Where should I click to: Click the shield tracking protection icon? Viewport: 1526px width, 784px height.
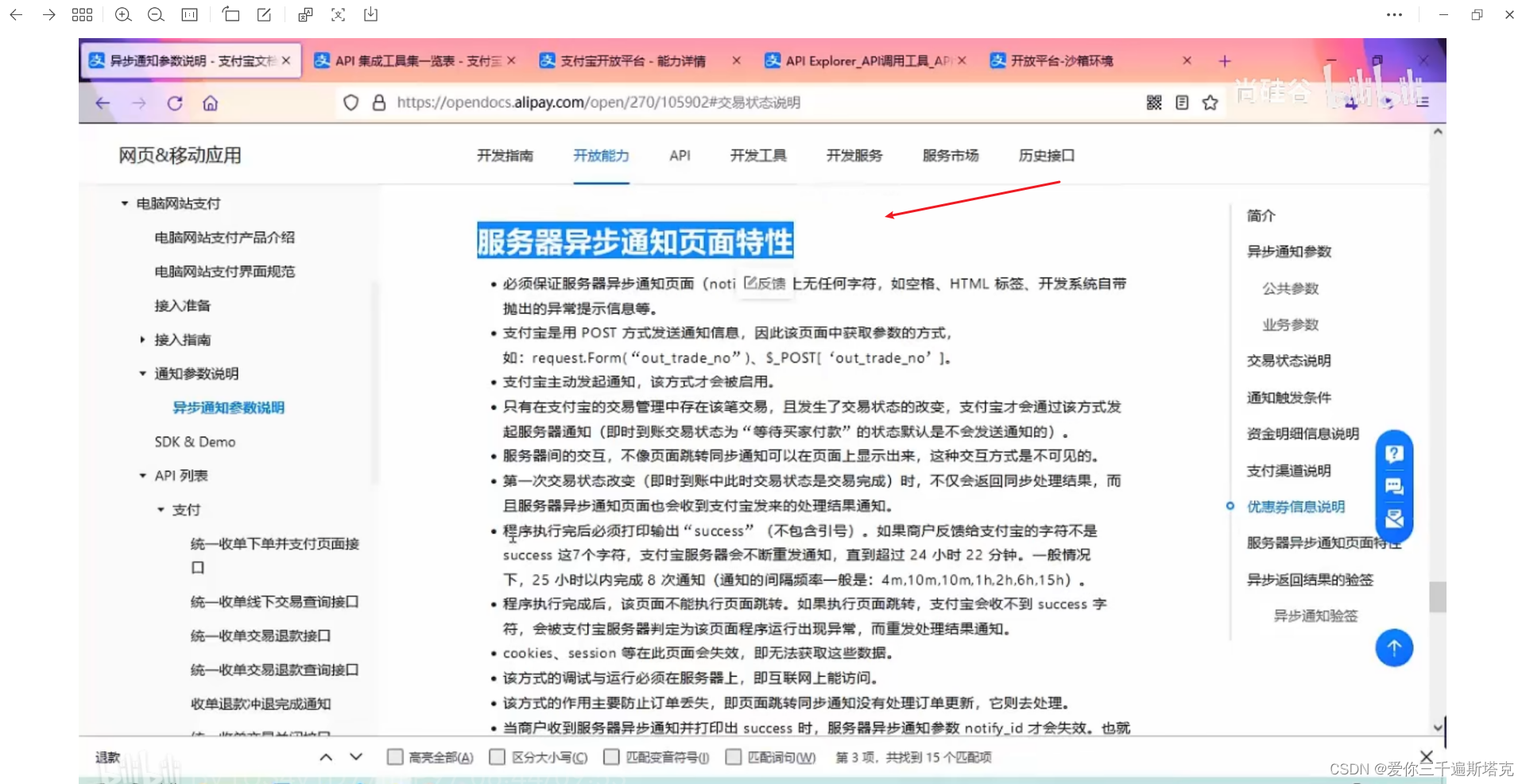tap(351, 102)
